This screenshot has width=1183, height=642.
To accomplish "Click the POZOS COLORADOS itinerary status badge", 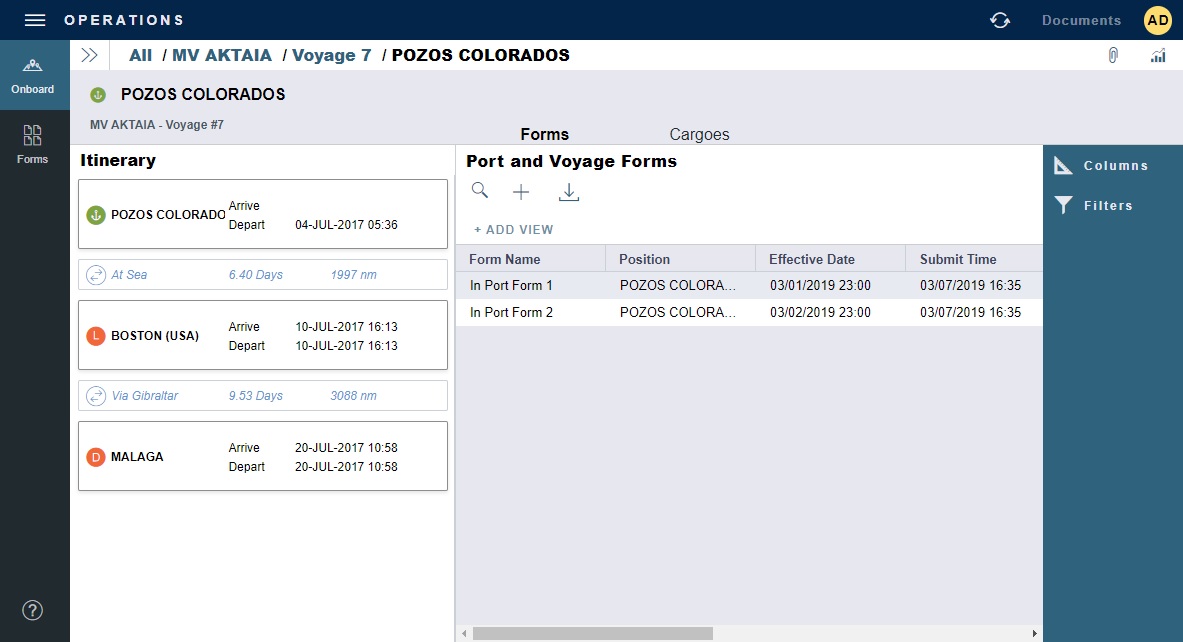I will (97, 214).
